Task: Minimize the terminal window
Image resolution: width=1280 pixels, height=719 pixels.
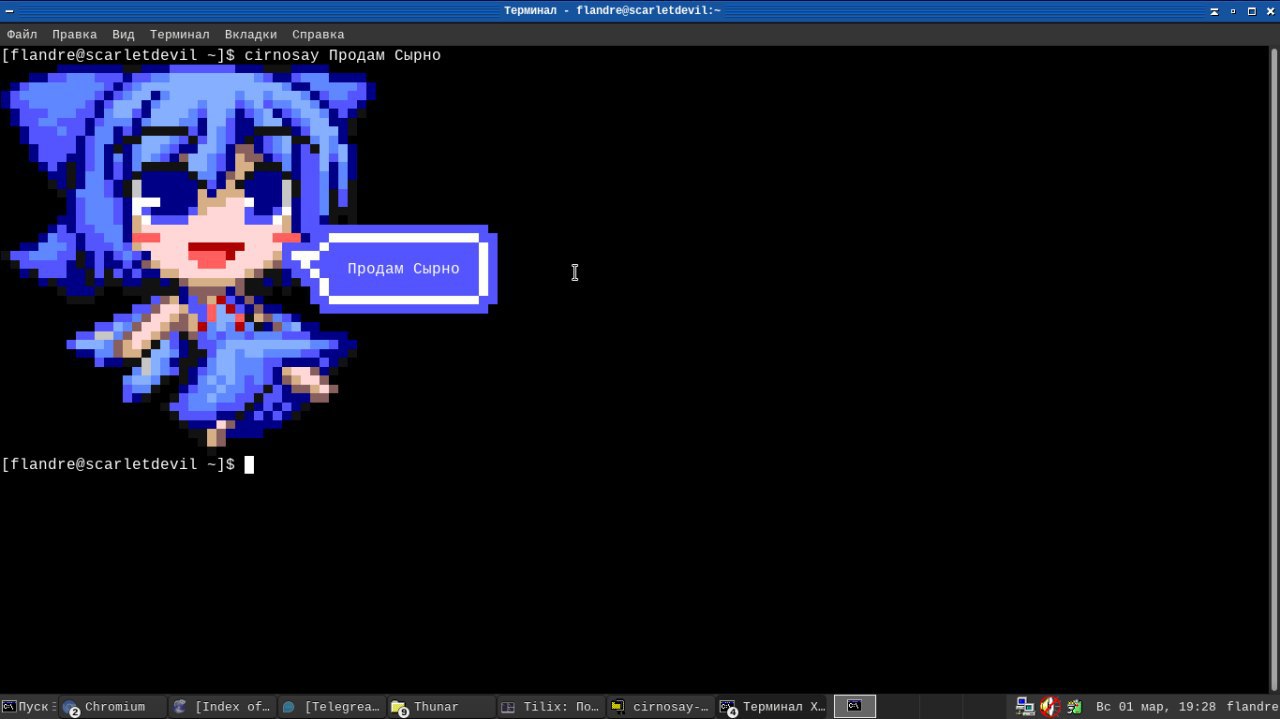Action: (x=1233, y=10)
